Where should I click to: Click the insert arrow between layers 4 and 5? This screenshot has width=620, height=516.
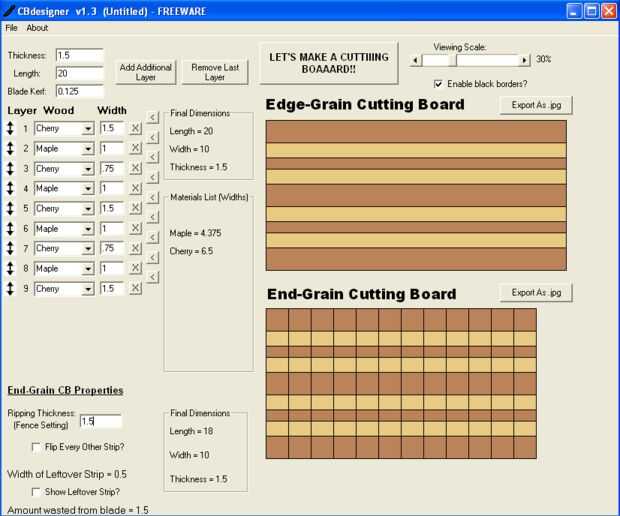pyautogui.click(x=153, y=197)
